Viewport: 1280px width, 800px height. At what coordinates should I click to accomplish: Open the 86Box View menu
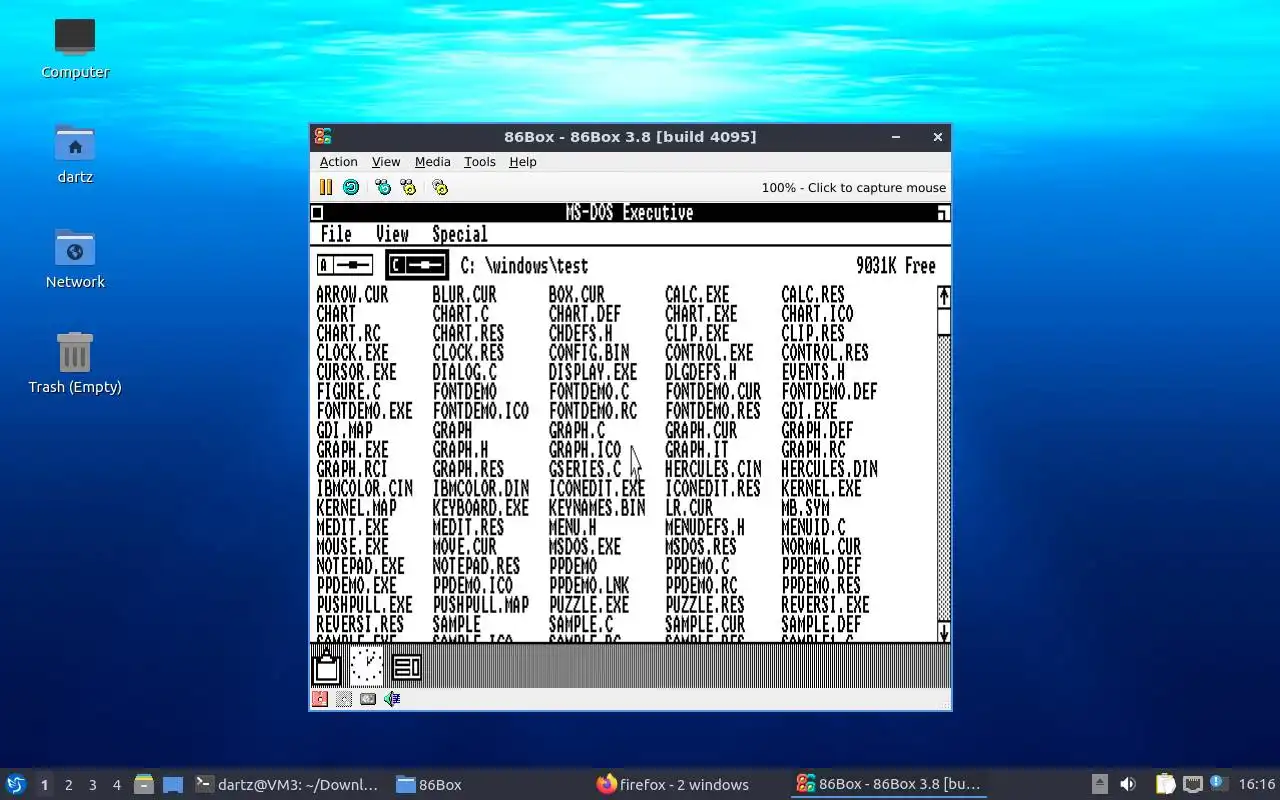click(386, 162)
